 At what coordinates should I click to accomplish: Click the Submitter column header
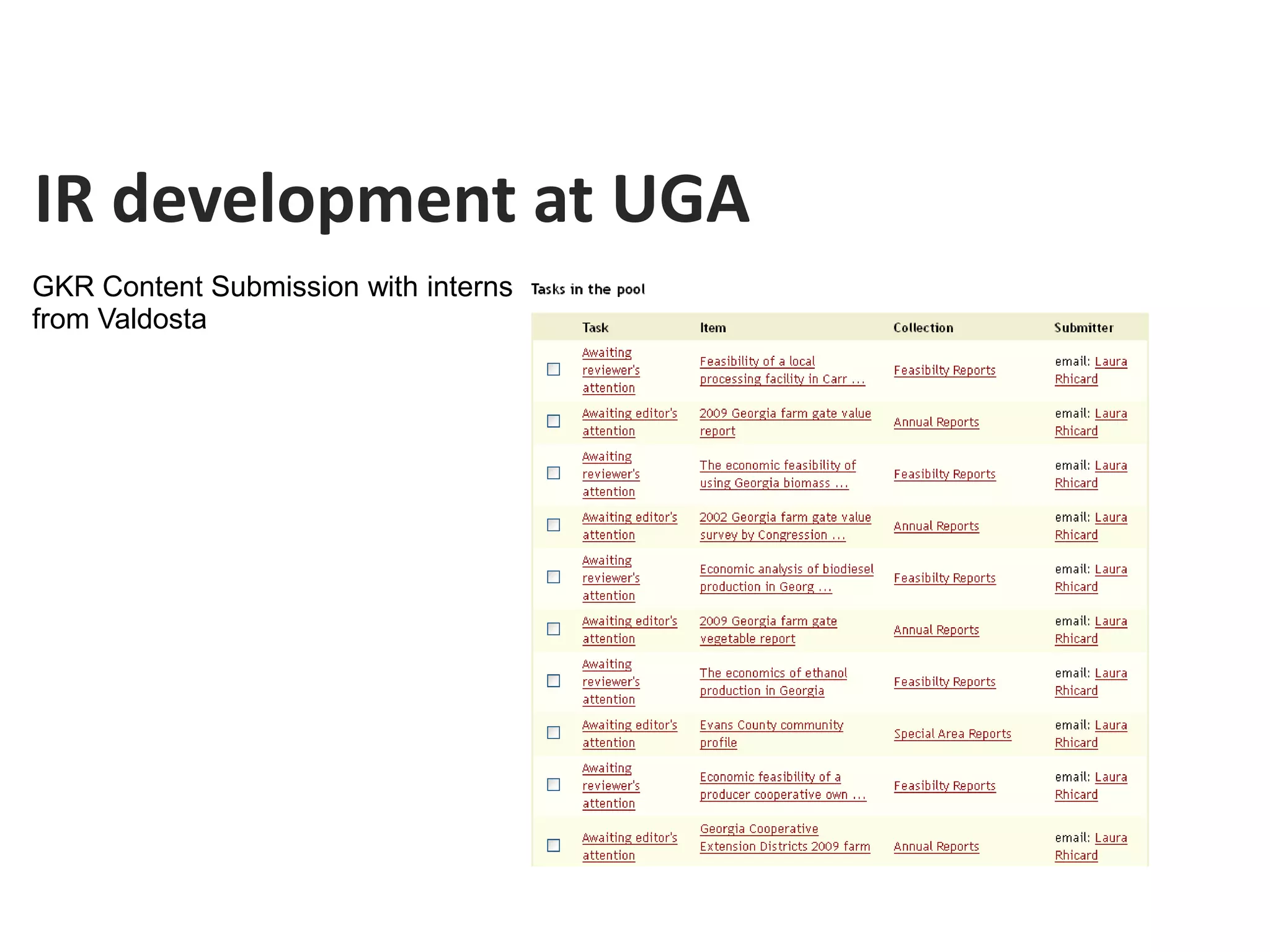click(x=1084, y=328)
